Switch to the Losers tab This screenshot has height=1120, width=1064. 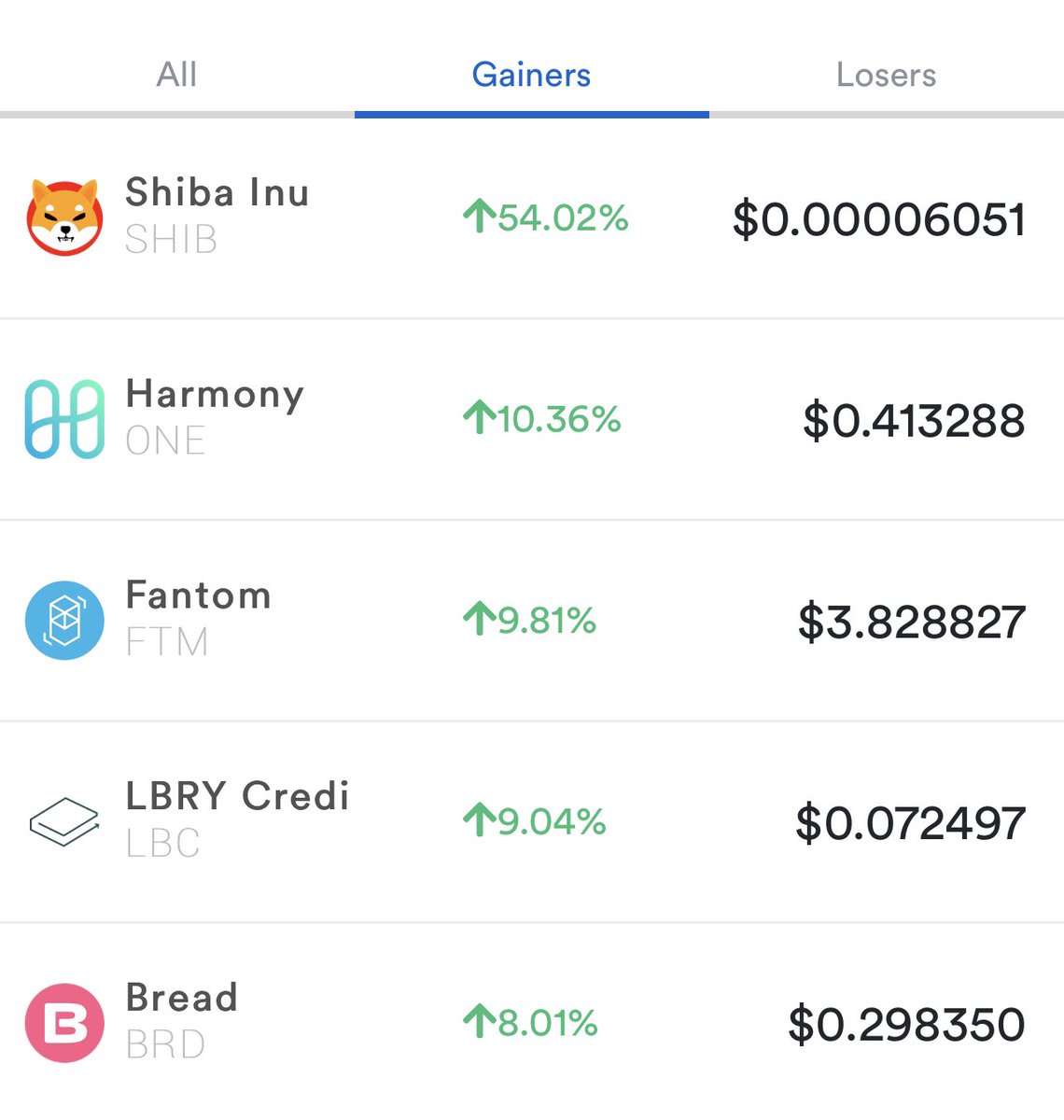point(886,75)
